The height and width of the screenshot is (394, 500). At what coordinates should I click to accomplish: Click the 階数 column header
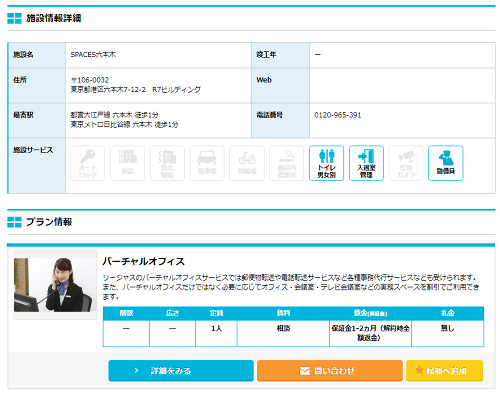(x=126, y=313)
